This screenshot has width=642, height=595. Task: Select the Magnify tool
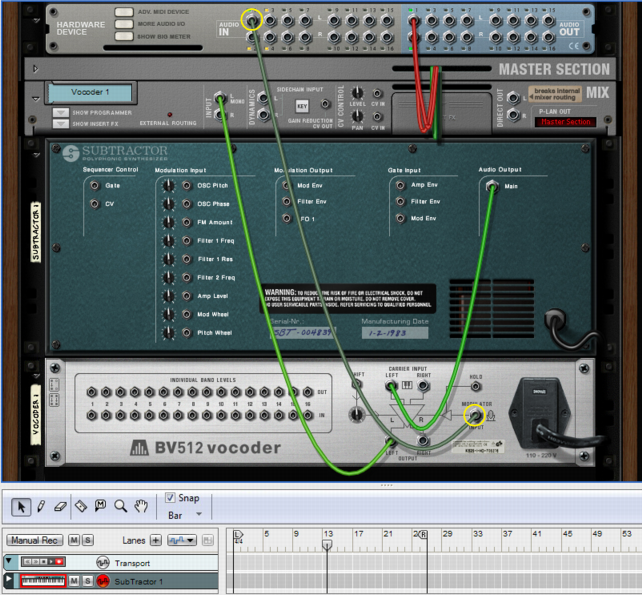pyautogui.click(x=120, y=506)
